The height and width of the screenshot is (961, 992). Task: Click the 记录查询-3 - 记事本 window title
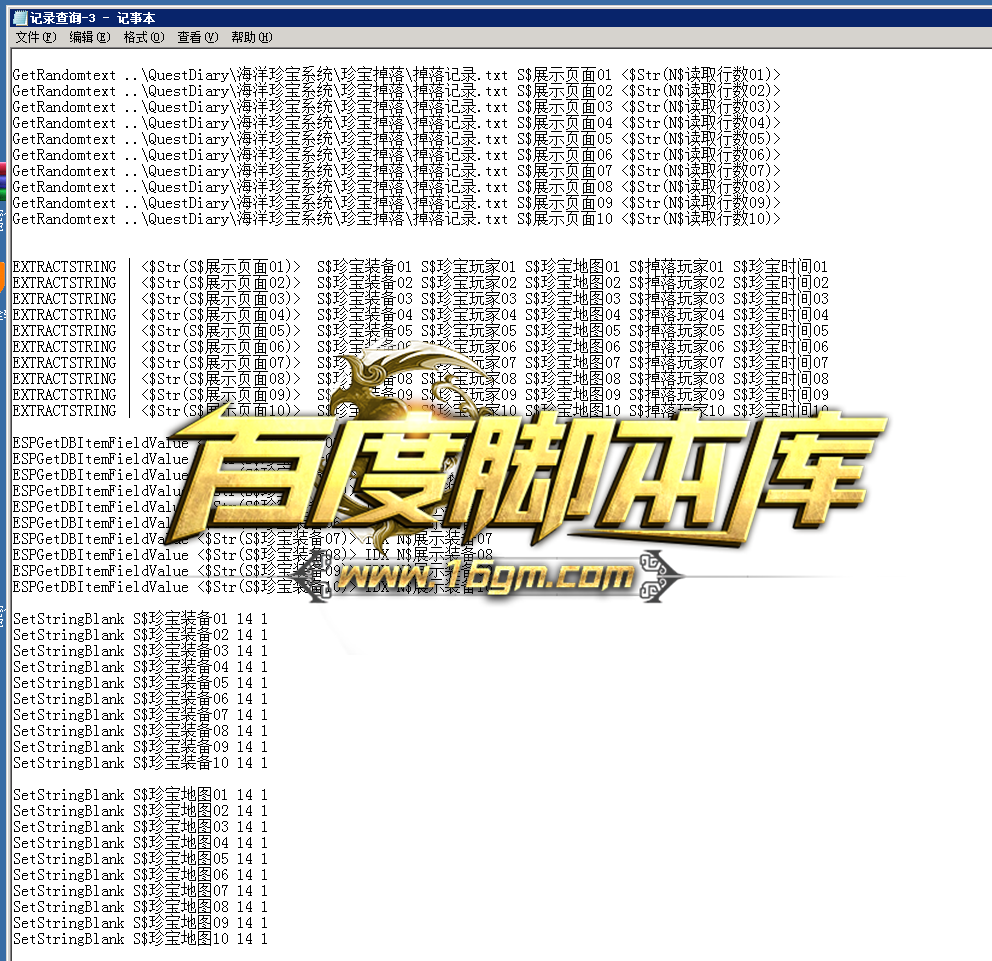92,18
